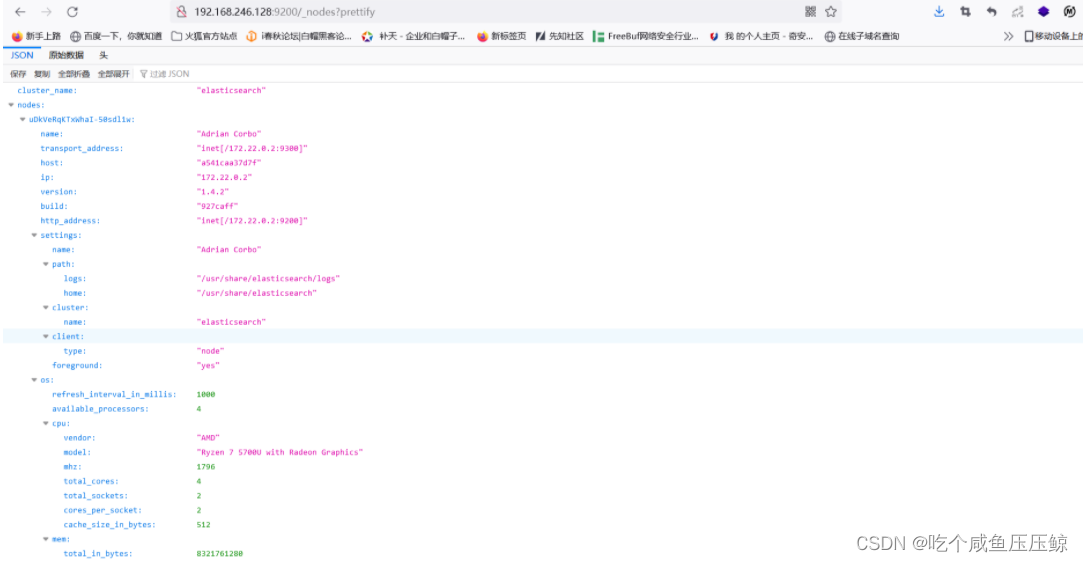Select the total_in_bytes value 8321761280

pos(220,554)
